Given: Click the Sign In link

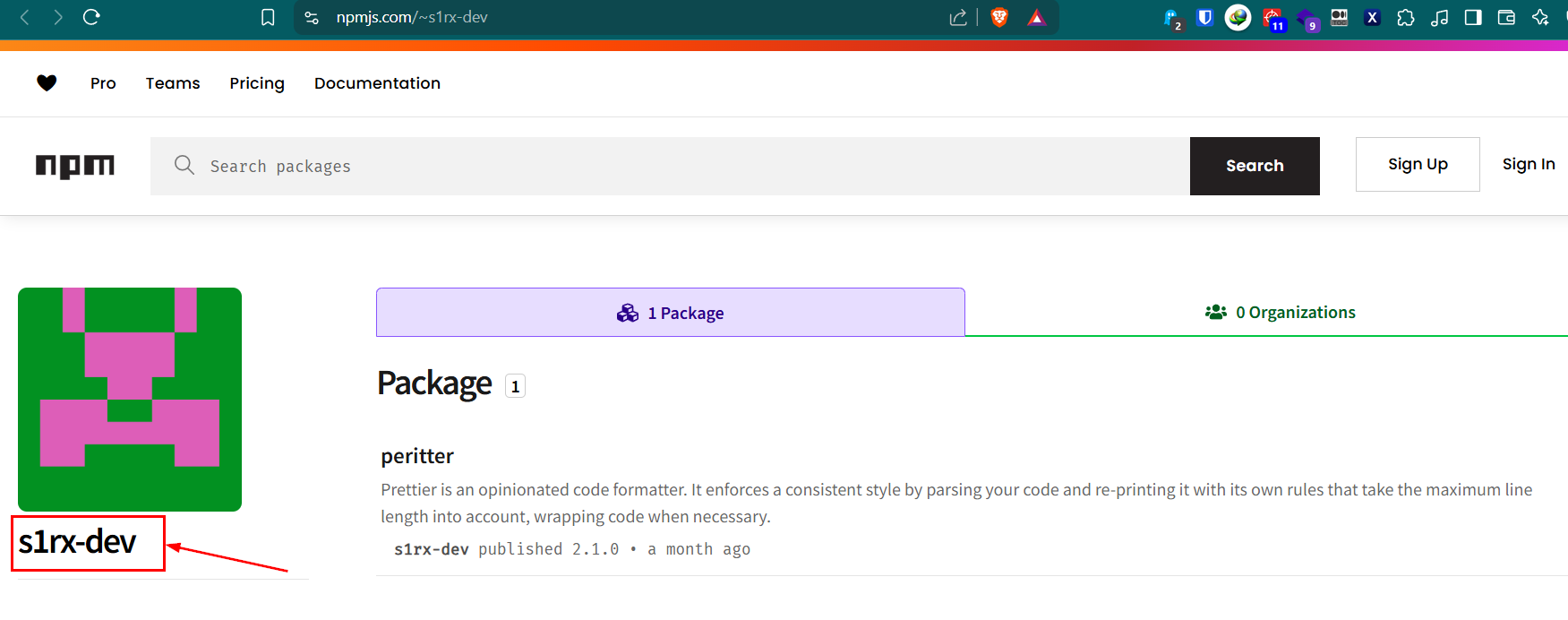Looking at the screenshot, I should coord(1529,164).
